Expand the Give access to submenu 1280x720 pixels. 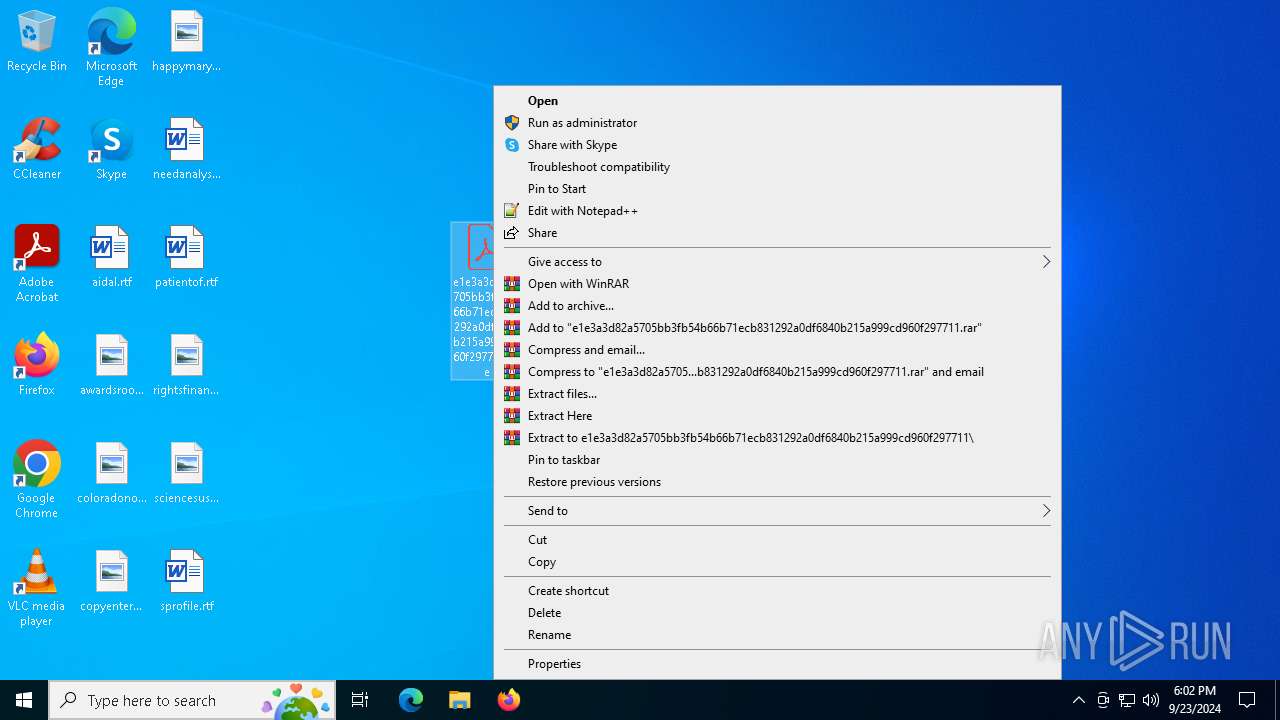777,262
